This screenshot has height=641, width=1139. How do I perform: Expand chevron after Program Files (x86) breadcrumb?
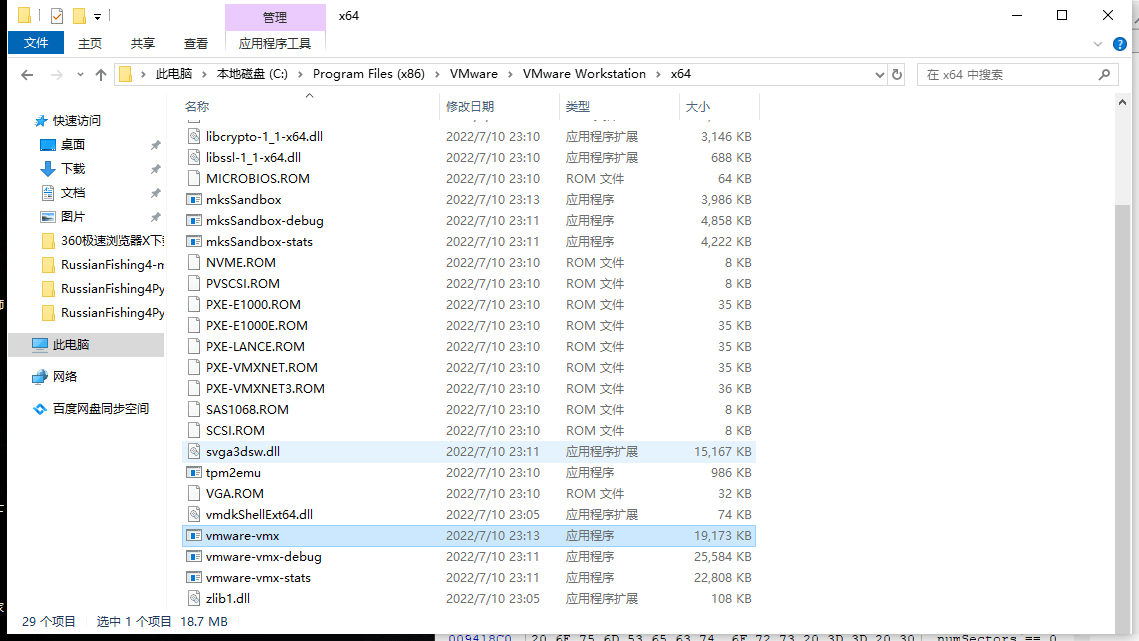point(437,74)
